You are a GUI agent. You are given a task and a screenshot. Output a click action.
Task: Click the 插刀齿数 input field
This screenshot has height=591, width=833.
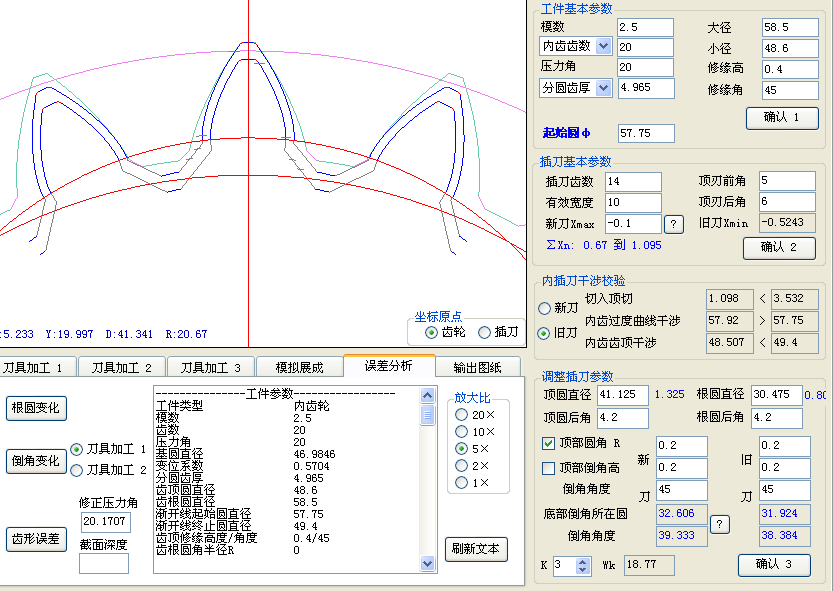(x=633, y=182)
